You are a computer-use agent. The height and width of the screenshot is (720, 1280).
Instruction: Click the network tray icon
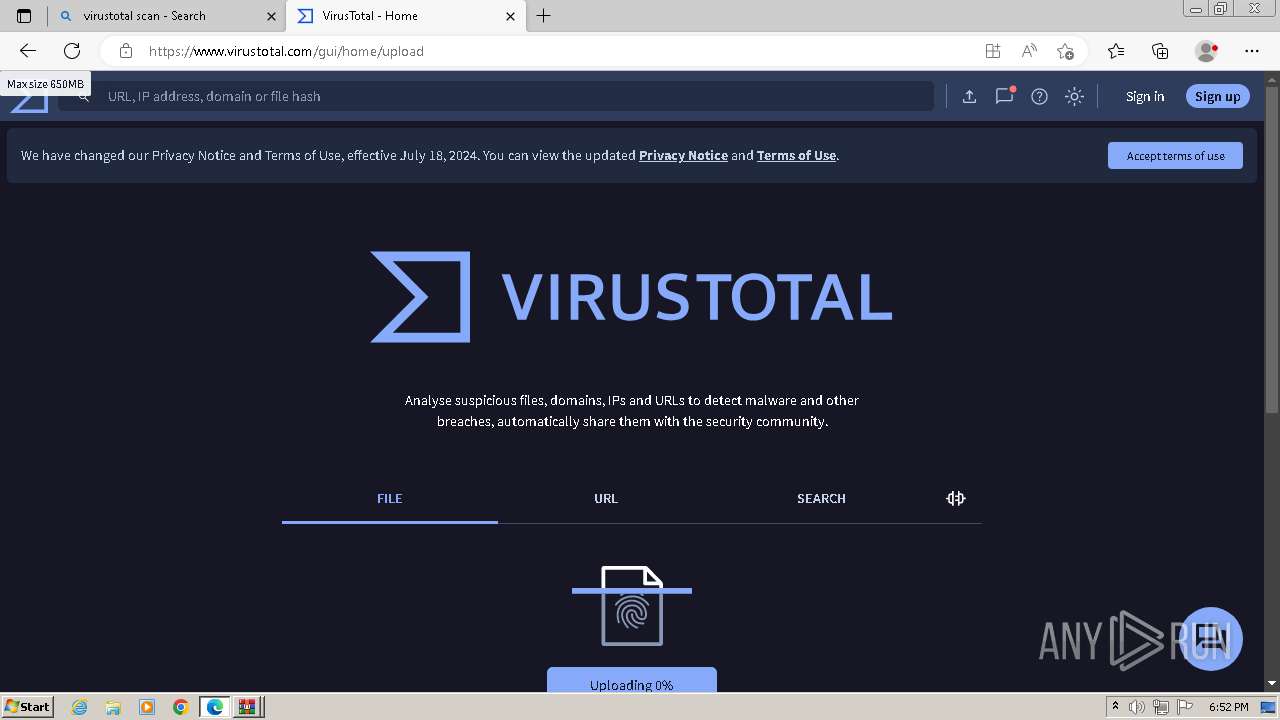[x=1161, y=707]
